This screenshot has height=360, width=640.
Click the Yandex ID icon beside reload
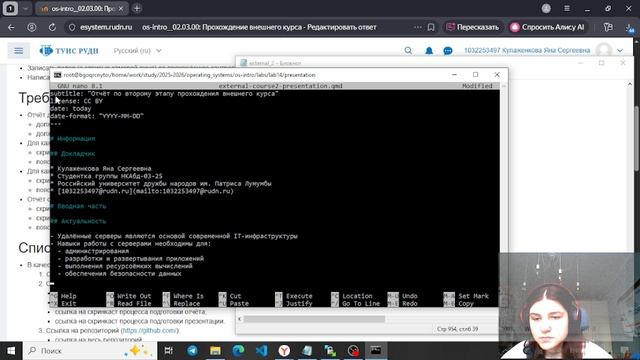point(31,27)
